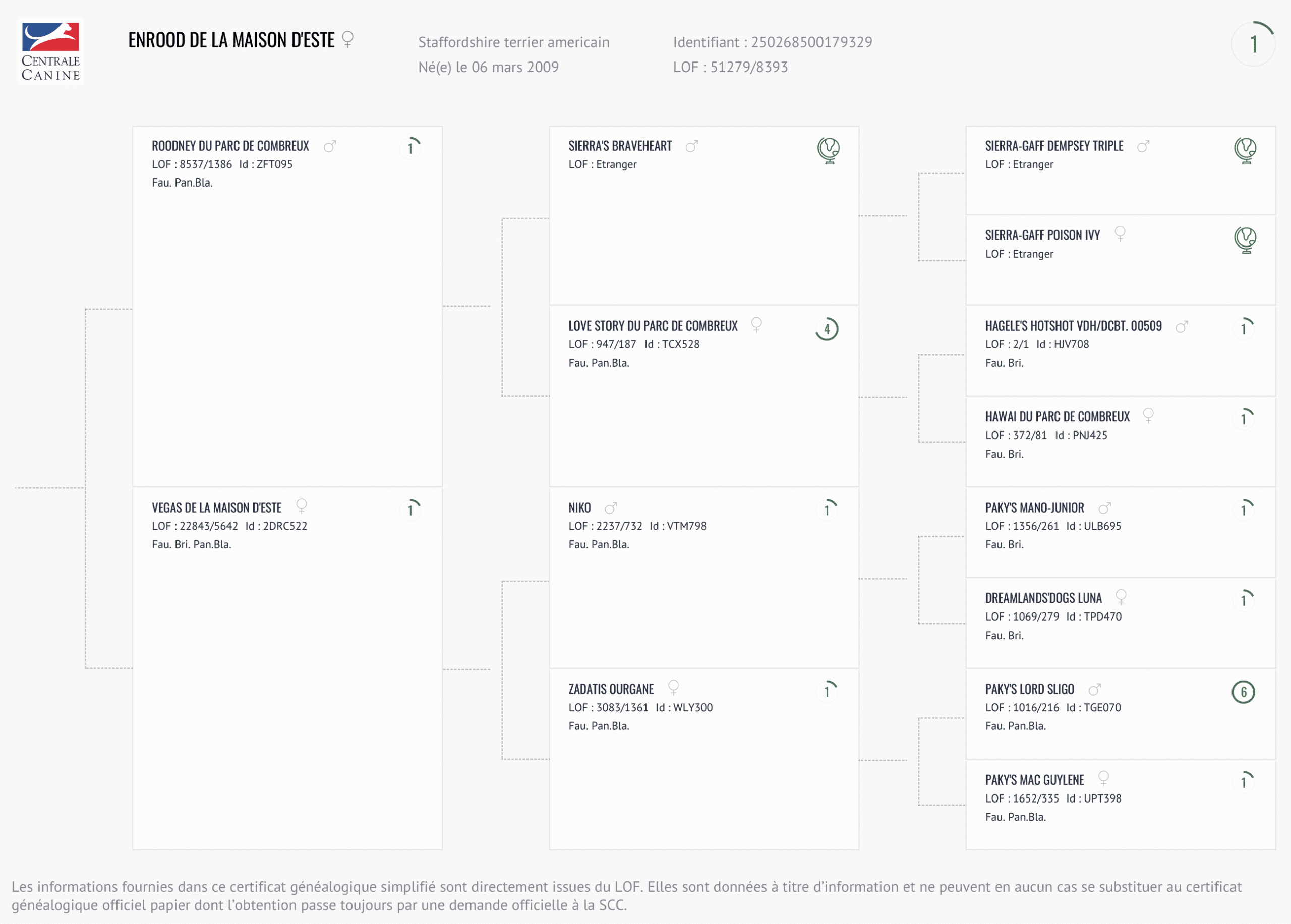Click rating badge on Zadatis Ourgane card
The width and height of the screenshot is (1291, 924).
tap(827, 691)
